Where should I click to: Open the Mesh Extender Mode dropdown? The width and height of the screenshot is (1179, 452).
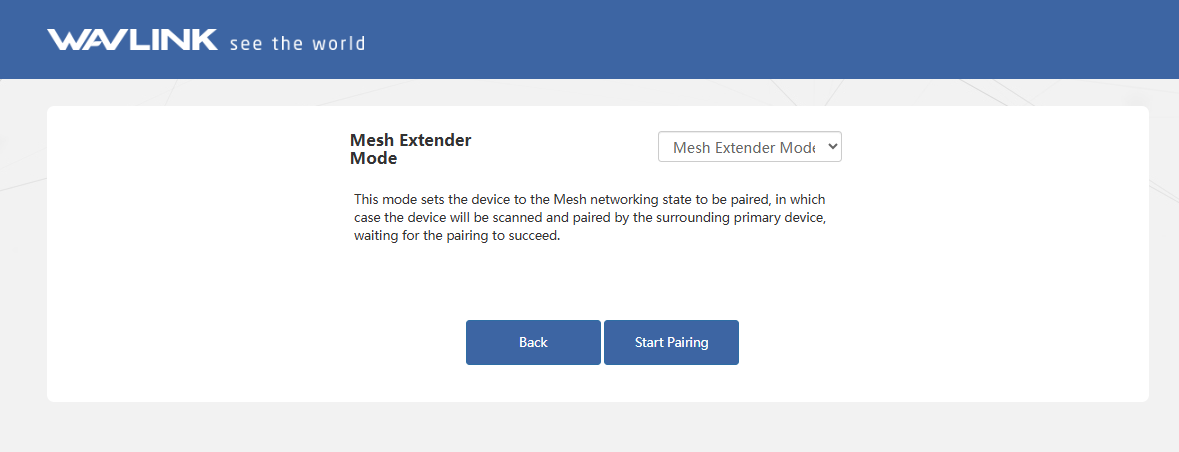(749, 147)
